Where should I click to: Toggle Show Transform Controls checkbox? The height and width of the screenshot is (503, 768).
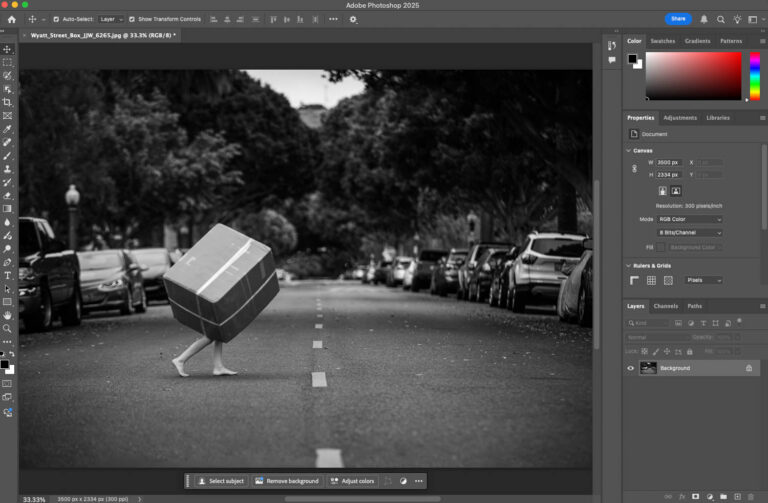[132, 19]
